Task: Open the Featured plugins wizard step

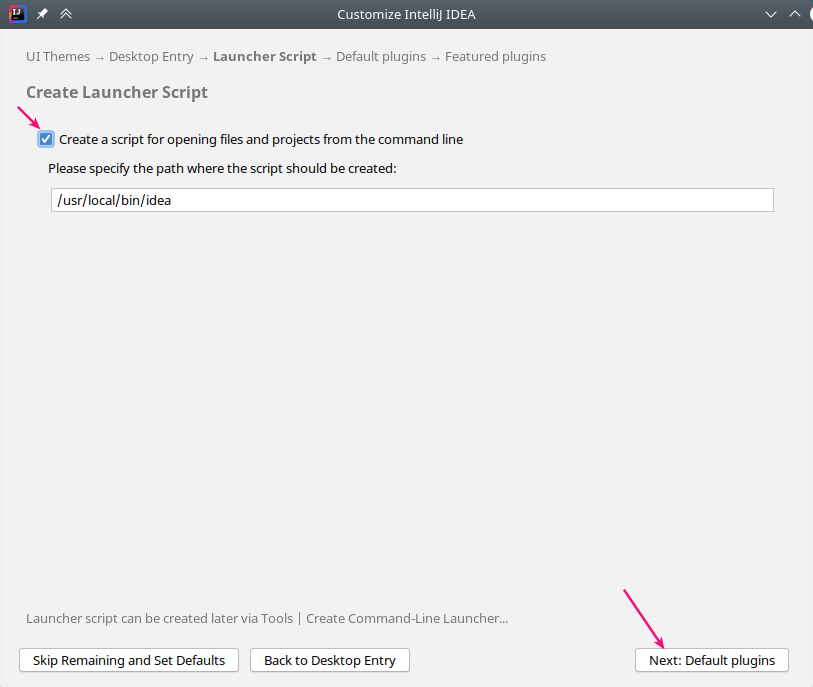Action: coord(495,56)
